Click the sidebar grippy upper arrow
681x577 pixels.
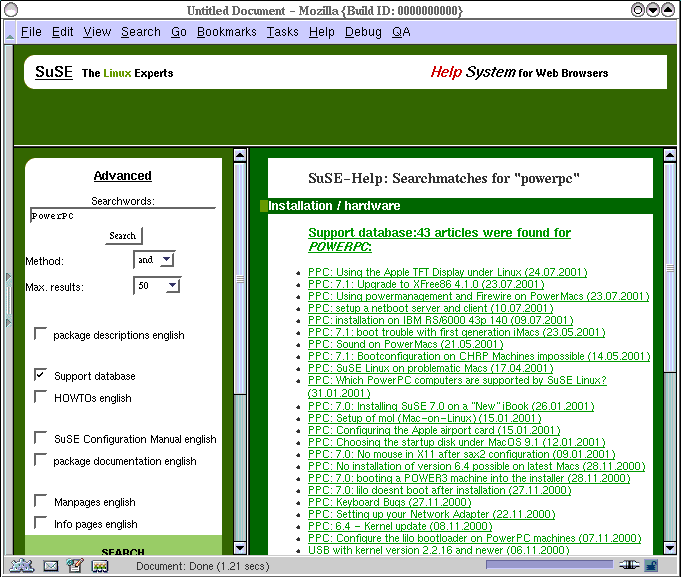[8, 277]
